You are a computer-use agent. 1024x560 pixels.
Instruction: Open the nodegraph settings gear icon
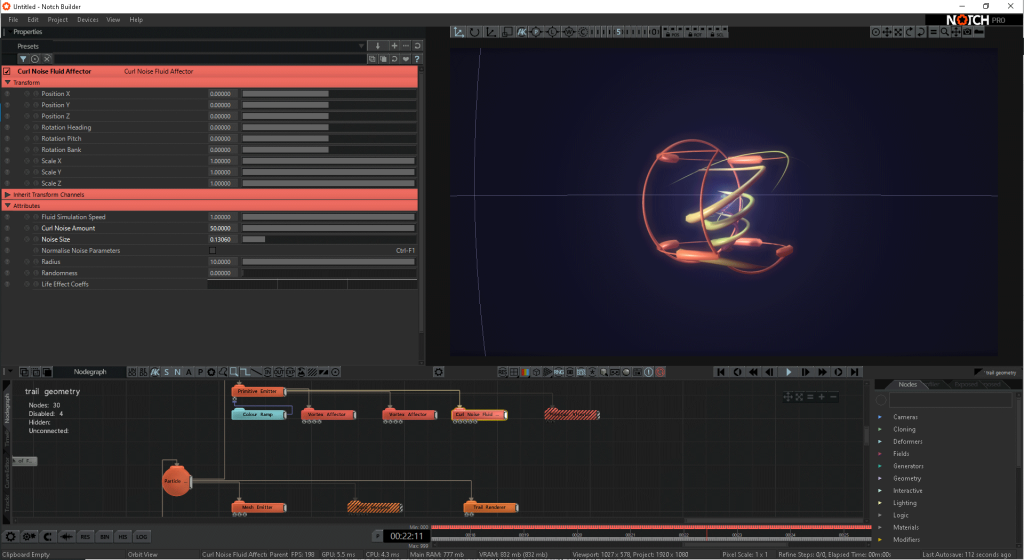[x=437, y=372]
